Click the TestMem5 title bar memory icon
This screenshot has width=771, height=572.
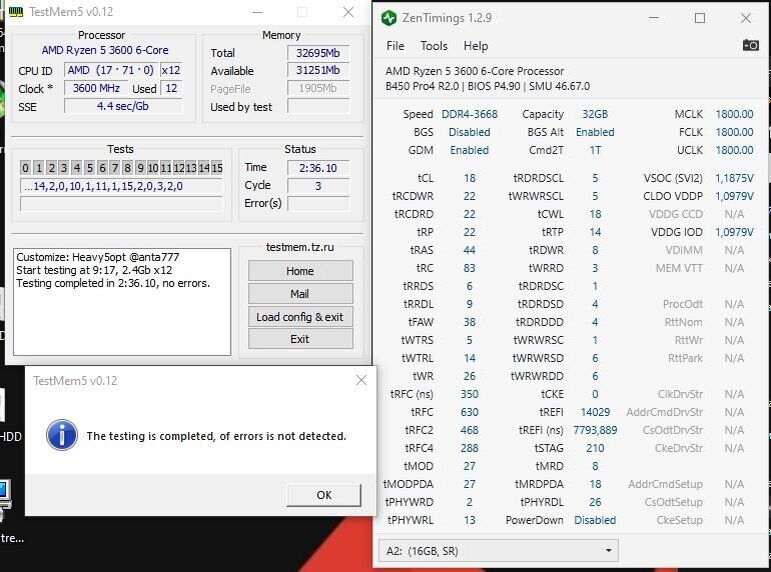pos(16,12)
